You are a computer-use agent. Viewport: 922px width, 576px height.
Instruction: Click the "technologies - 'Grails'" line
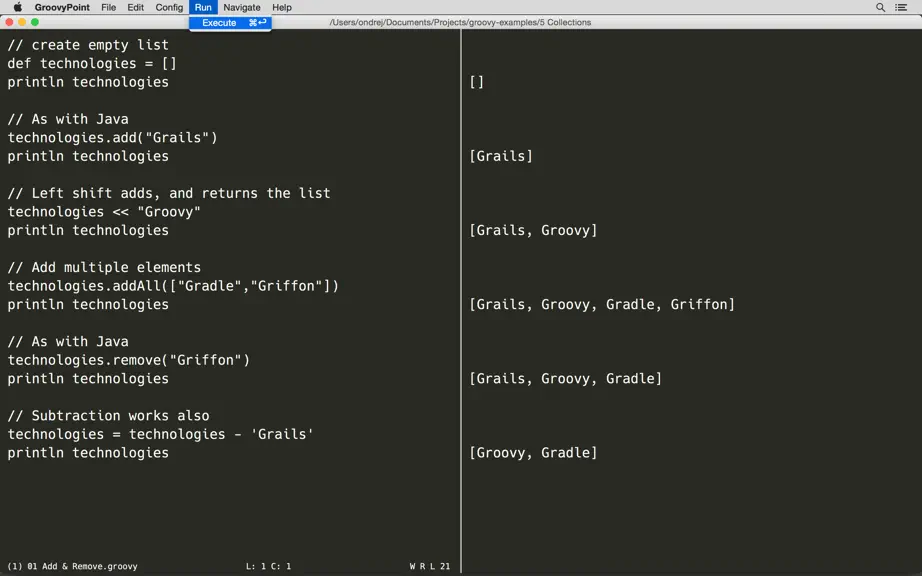(x=161, y=434)
